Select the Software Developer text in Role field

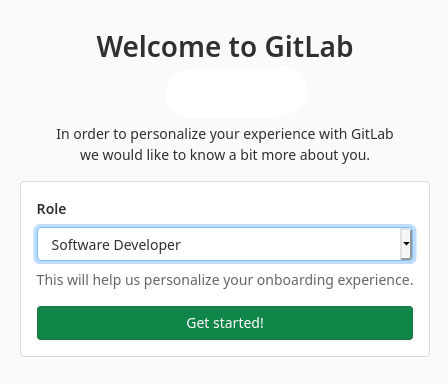pos(116,245)
